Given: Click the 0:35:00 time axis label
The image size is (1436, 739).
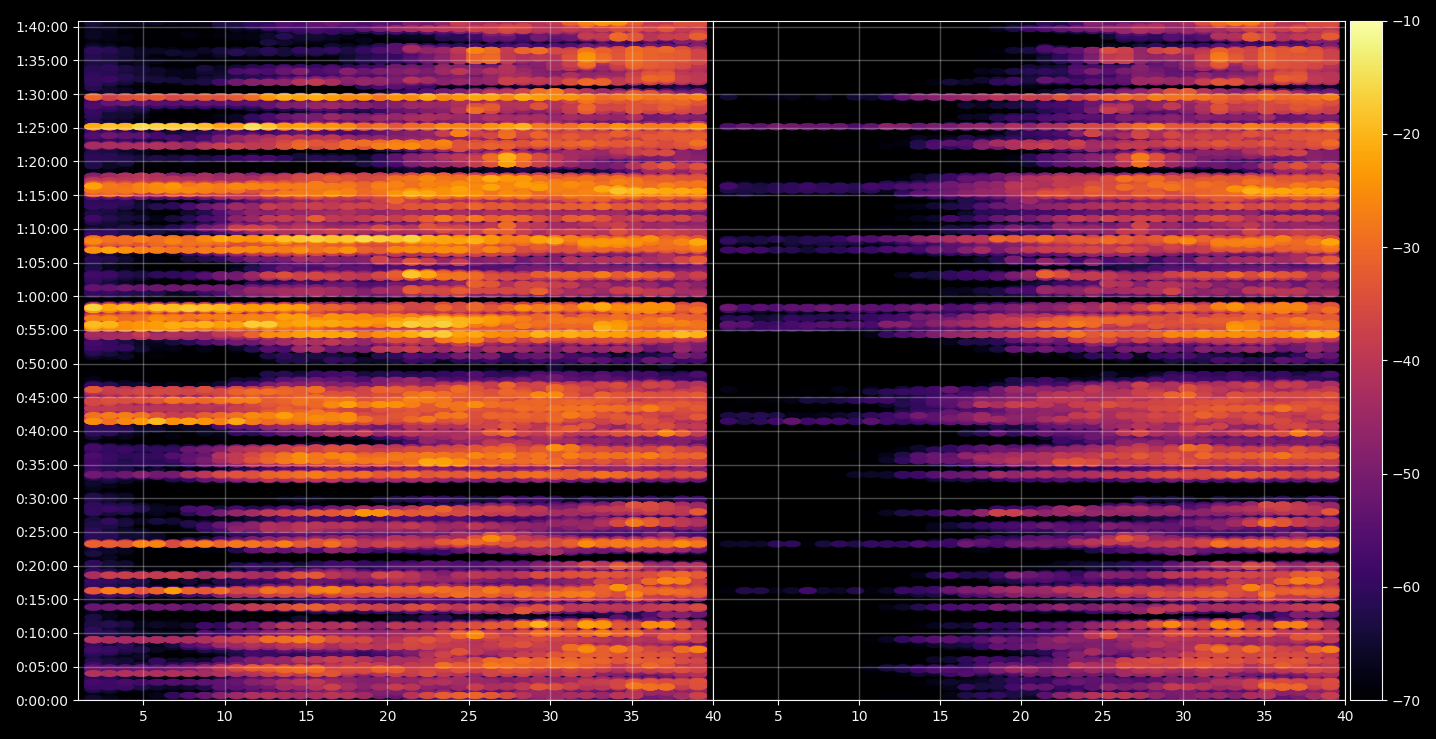Looking at the screenshot, I should pyautogui.click(x=42, y=465).
